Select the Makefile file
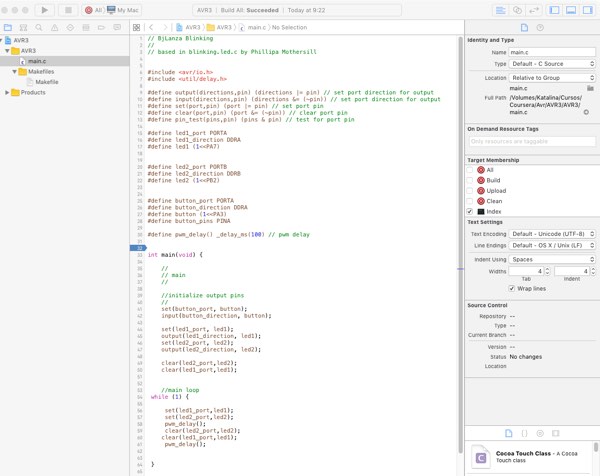Image resolution: width=600 pixels, height=476 pixels. (42, 82)
